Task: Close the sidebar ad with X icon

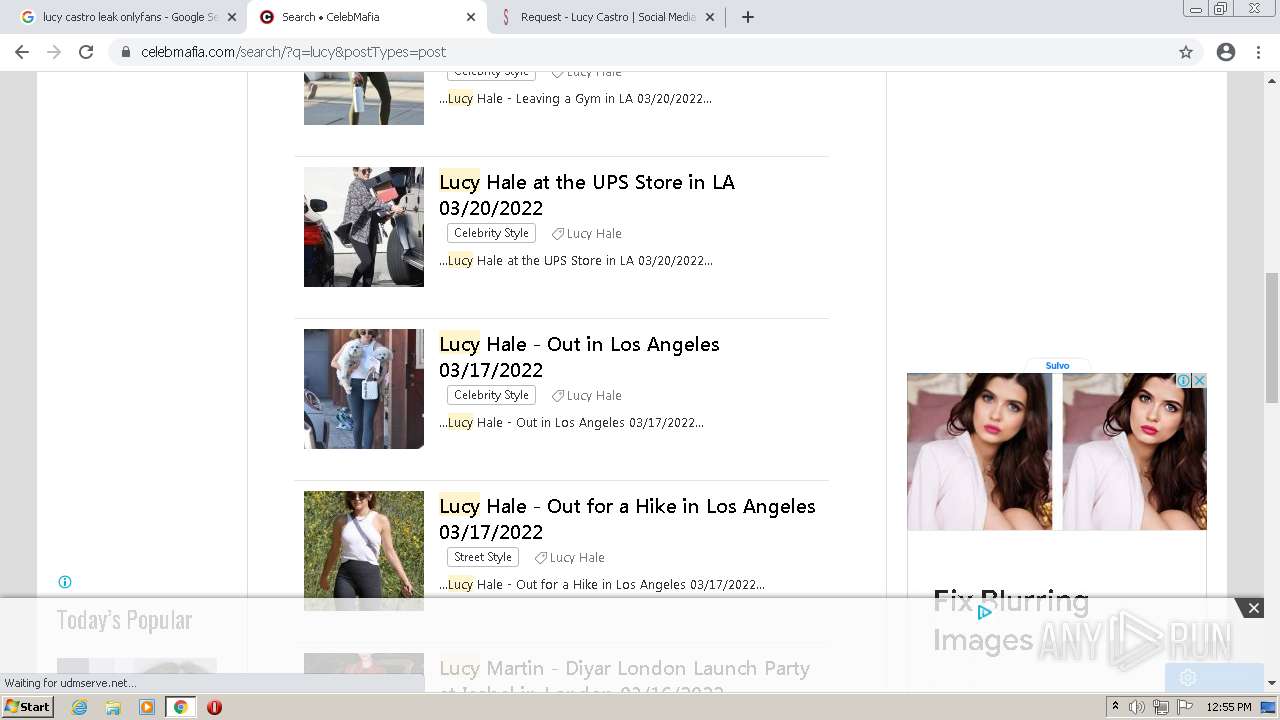Action: [x=1200, y=381]
